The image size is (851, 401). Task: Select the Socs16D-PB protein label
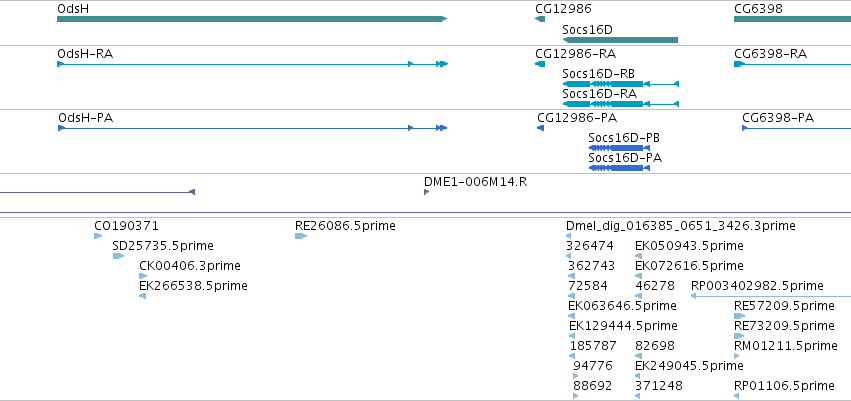coord(624,138)
